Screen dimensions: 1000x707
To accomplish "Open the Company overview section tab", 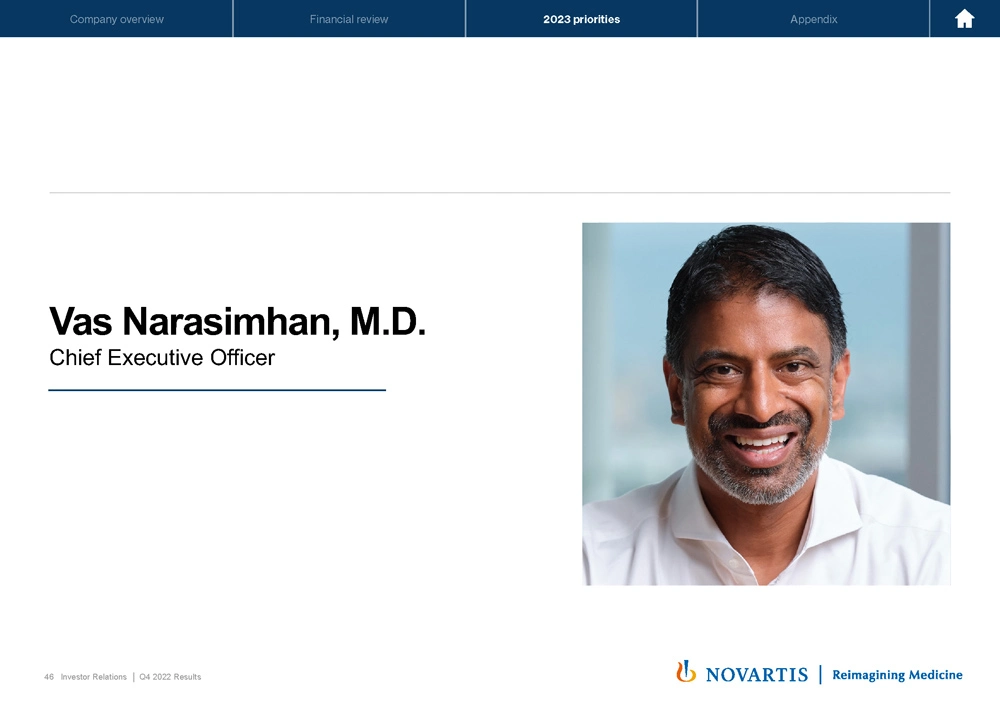I will click(117, 19).
